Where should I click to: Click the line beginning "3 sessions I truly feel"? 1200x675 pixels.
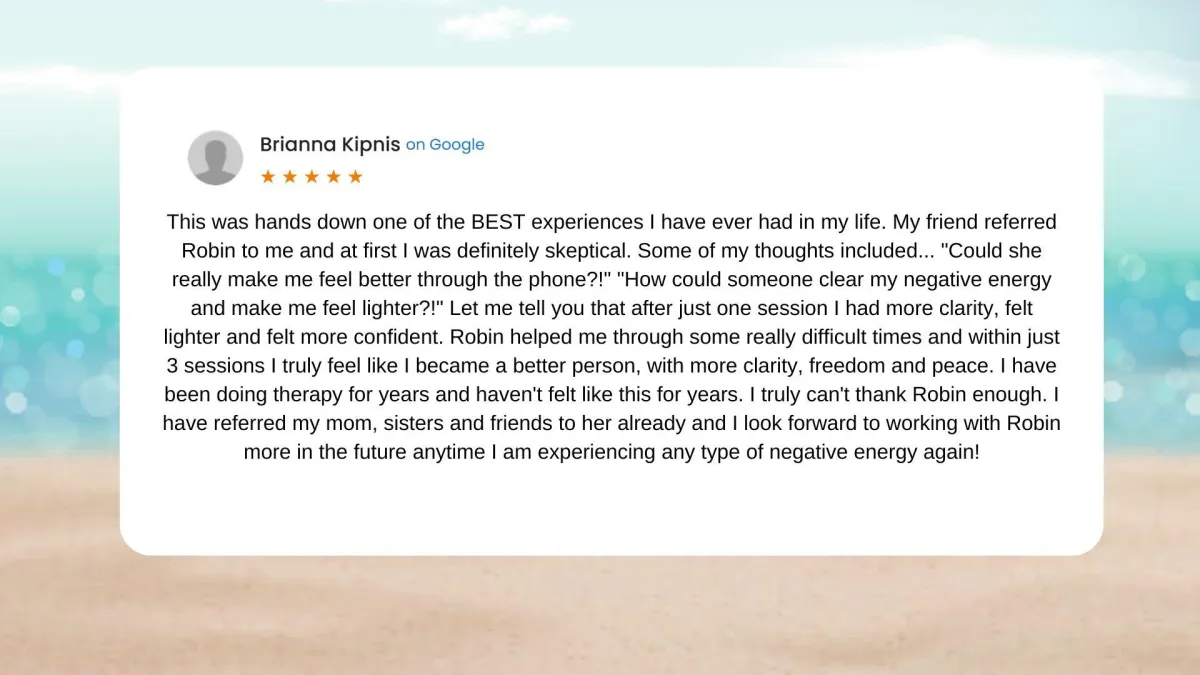click(x=612, y=366)
